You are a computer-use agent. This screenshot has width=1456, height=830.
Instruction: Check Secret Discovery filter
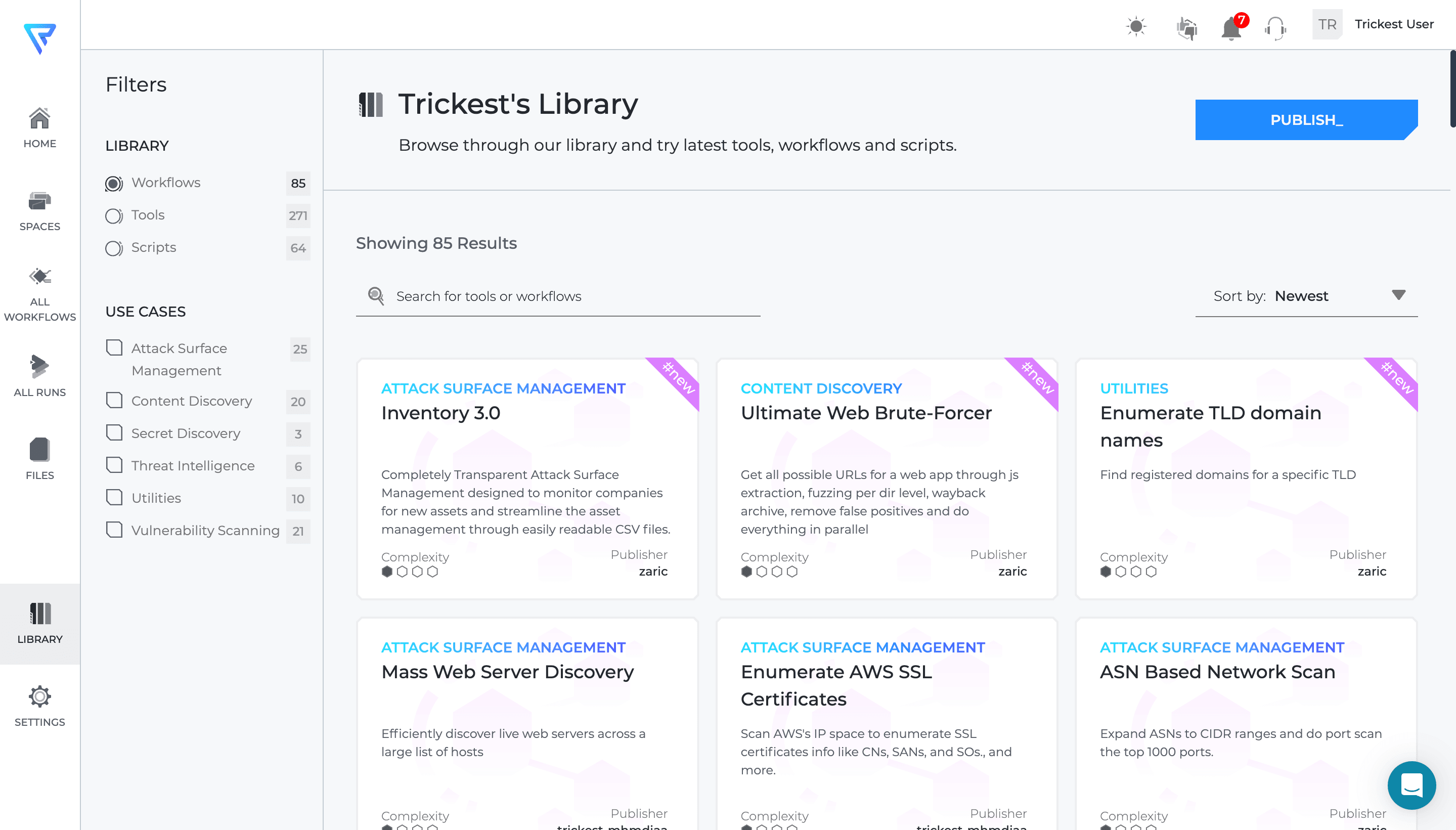[114, 432]
